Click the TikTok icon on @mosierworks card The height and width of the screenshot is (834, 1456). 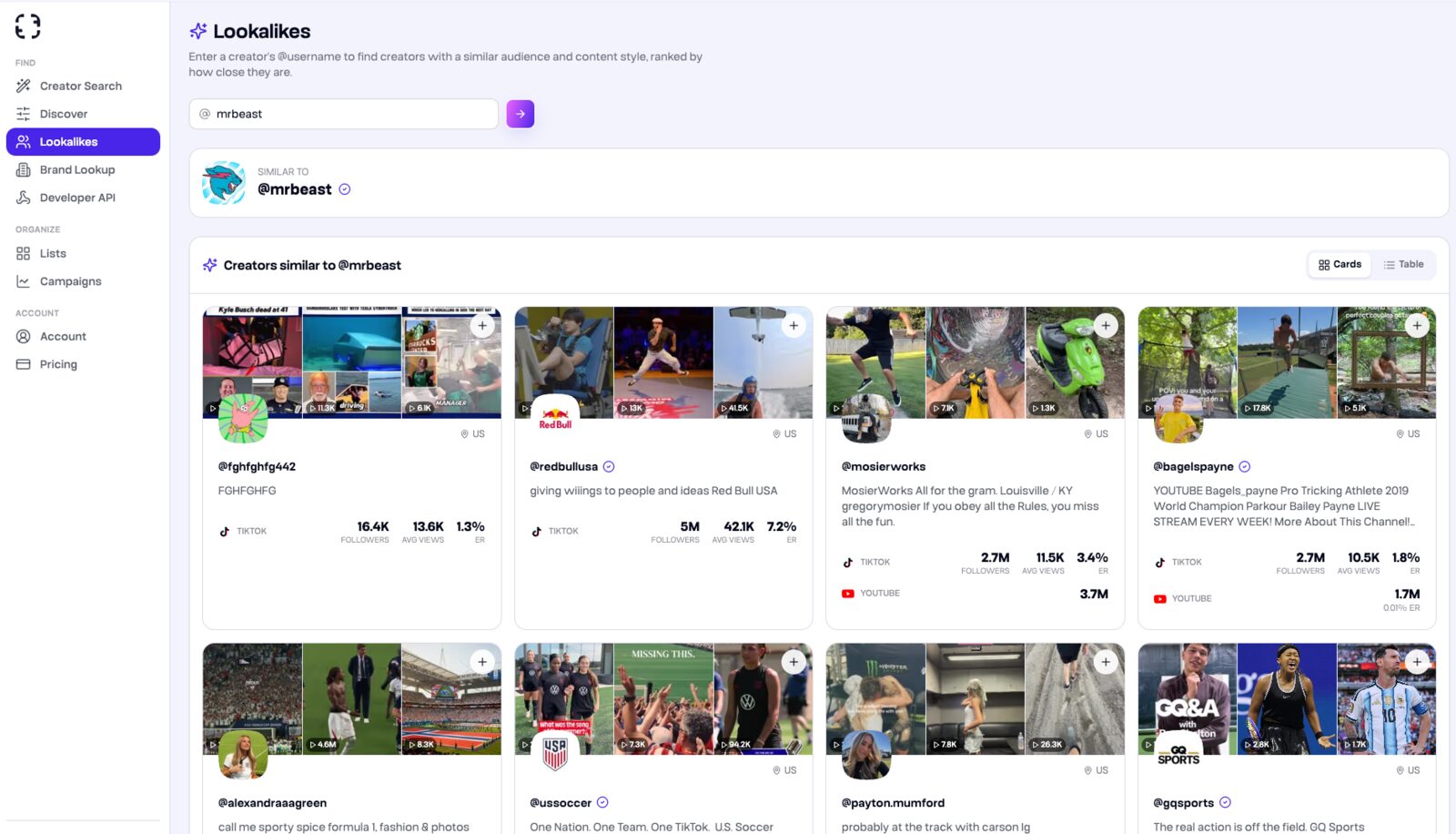848,563
